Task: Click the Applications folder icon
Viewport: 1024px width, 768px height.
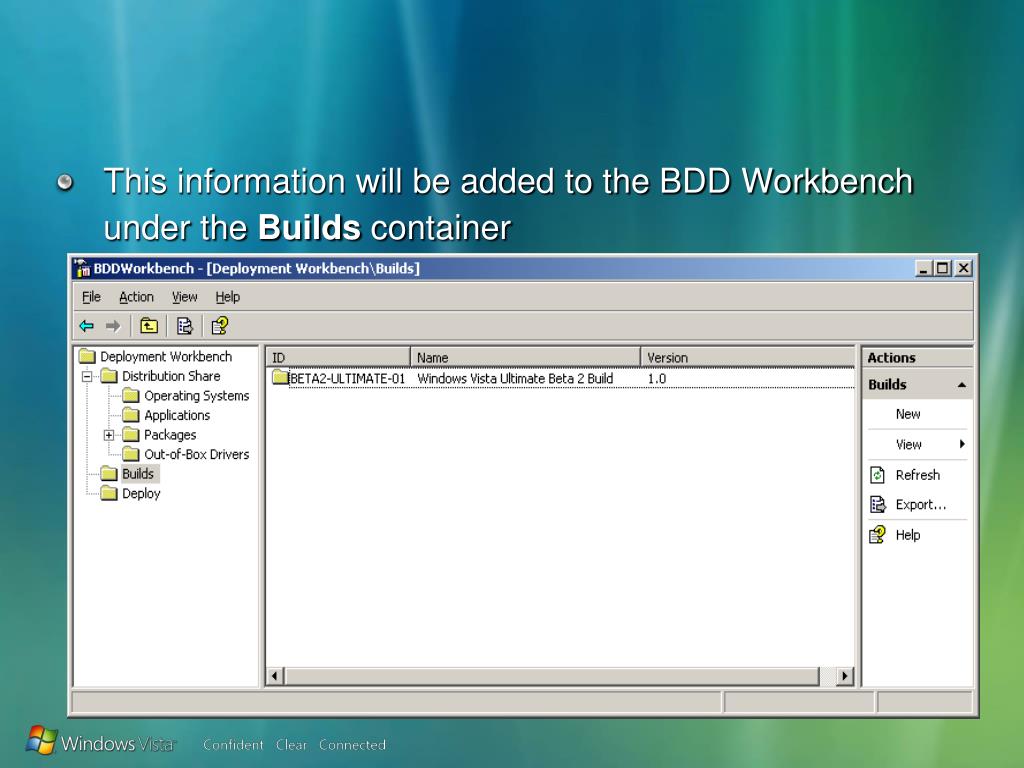Action: [131, 415]
